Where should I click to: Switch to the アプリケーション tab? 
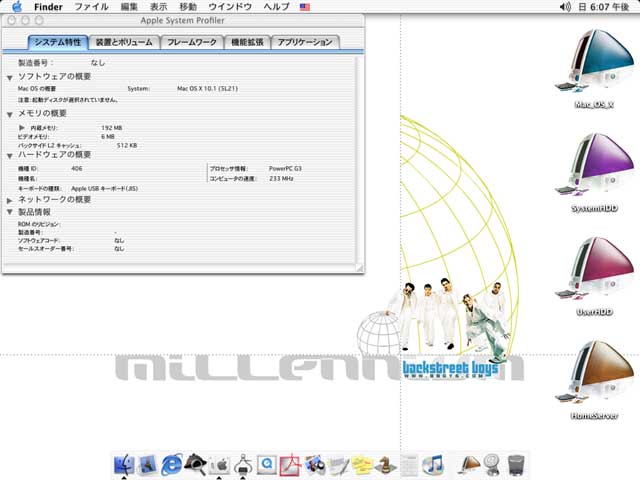pyautogui.click(x=305, y=42)
